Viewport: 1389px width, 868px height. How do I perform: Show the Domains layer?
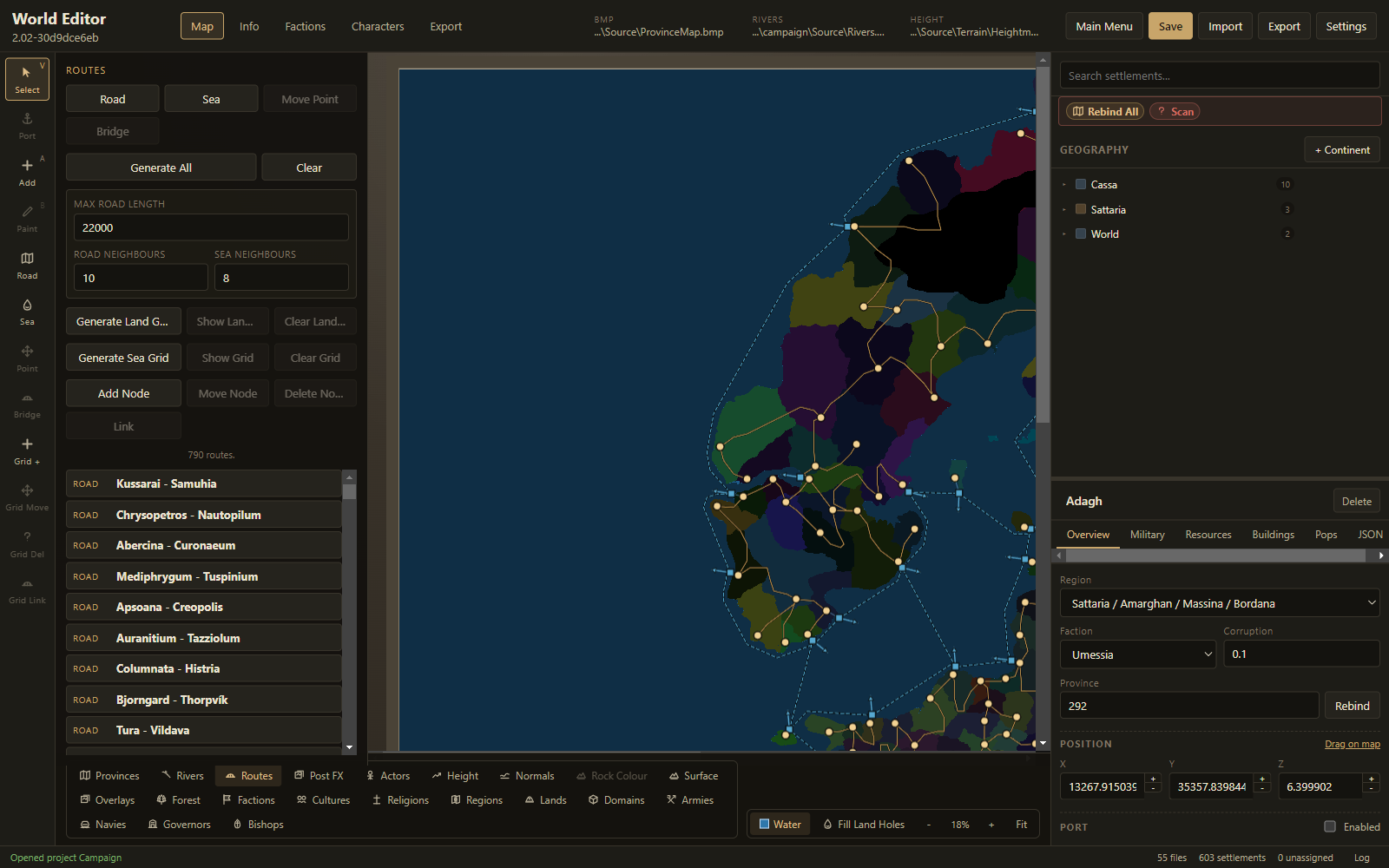tap(616, 800)
